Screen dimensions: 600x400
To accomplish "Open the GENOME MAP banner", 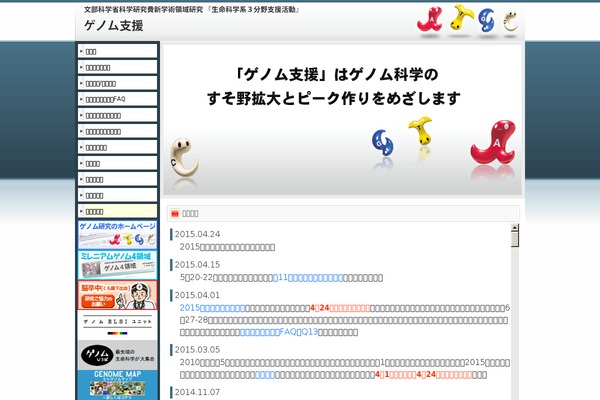I will coord(117,385).
